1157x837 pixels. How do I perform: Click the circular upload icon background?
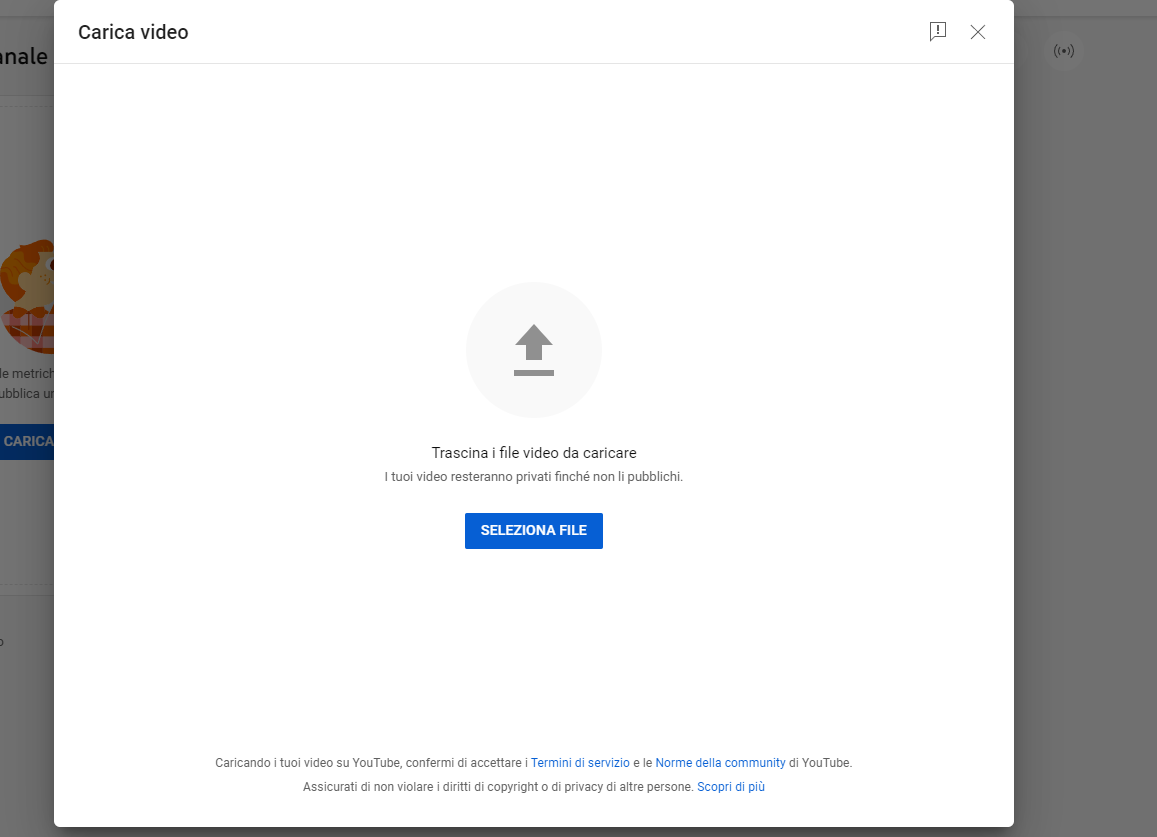pos(533,349)
